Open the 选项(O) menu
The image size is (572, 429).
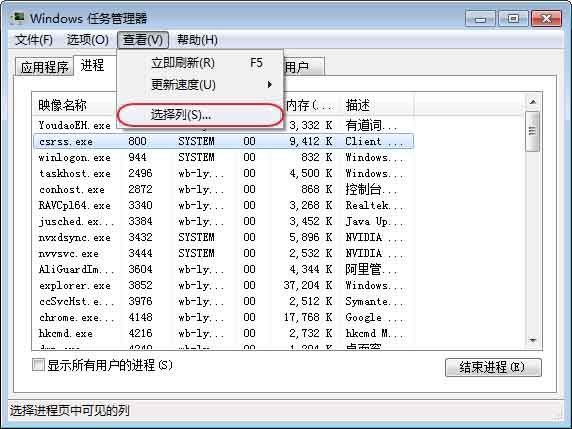pyautogui.click(x=88, y=40)
